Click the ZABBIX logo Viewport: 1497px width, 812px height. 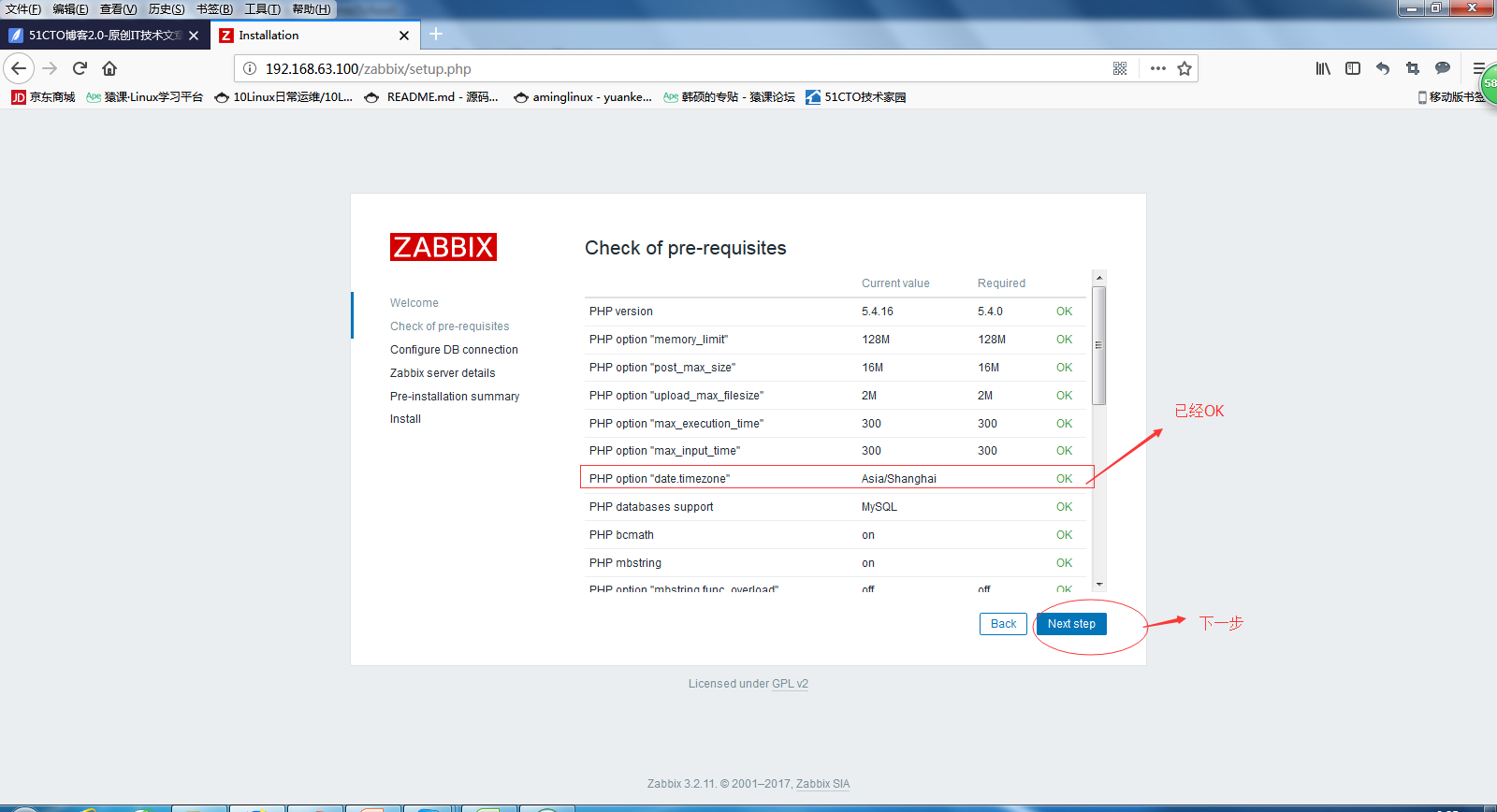coord(443,247)
